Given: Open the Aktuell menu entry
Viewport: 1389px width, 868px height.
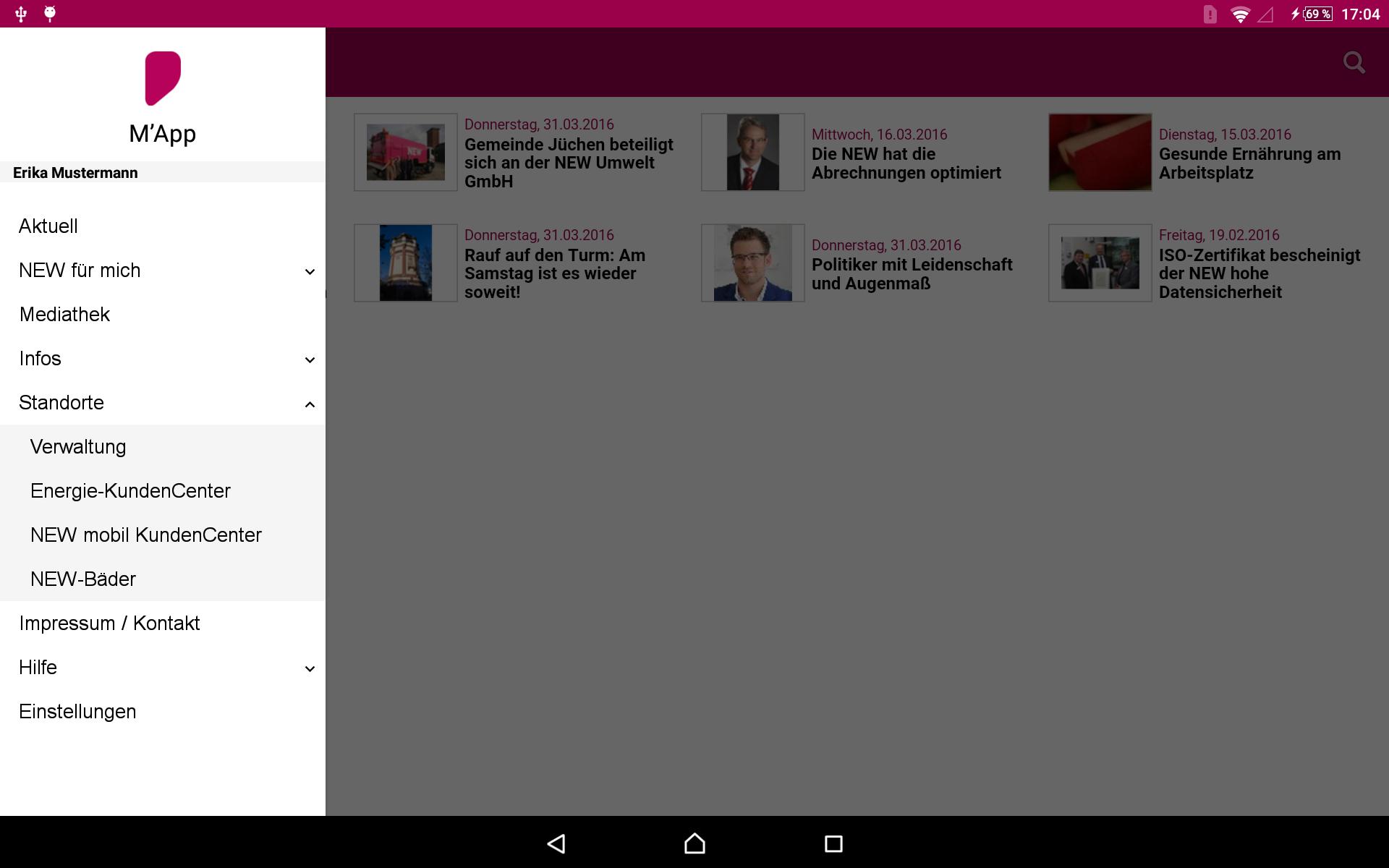Looking at the screenshot, I should coord(48,226).
